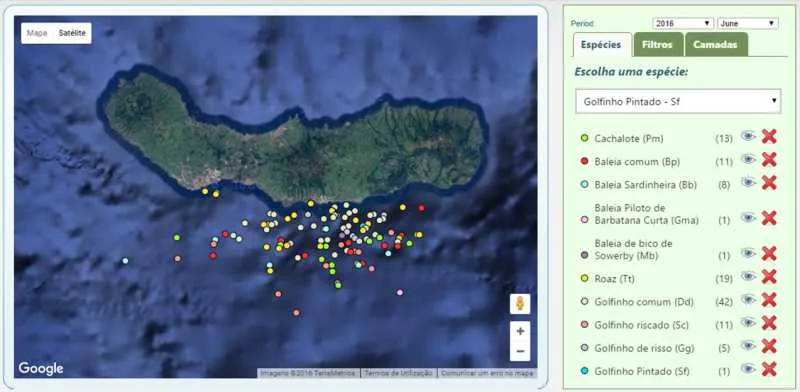Click the Google logo on the map
The height and width of the screenshot is (392, 800).
[x=41, y=369]
